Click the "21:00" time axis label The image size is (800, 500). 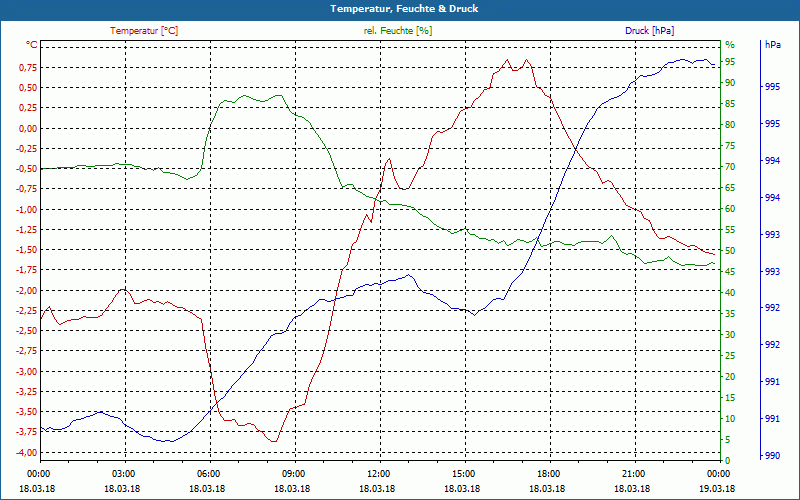click(x=635, y=474)
